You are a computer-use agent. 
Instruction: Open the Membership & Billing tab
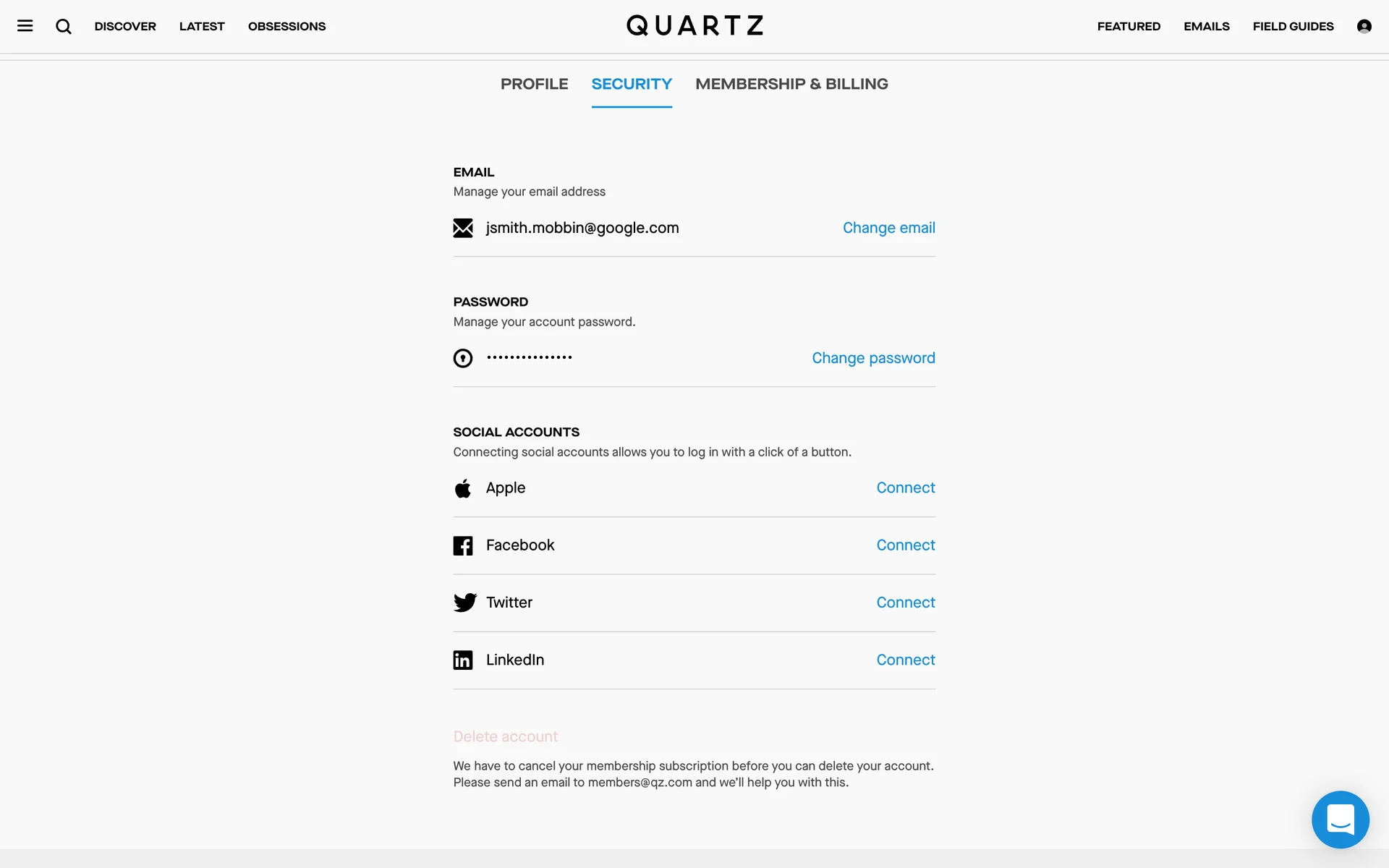click(x=791, y=84)
